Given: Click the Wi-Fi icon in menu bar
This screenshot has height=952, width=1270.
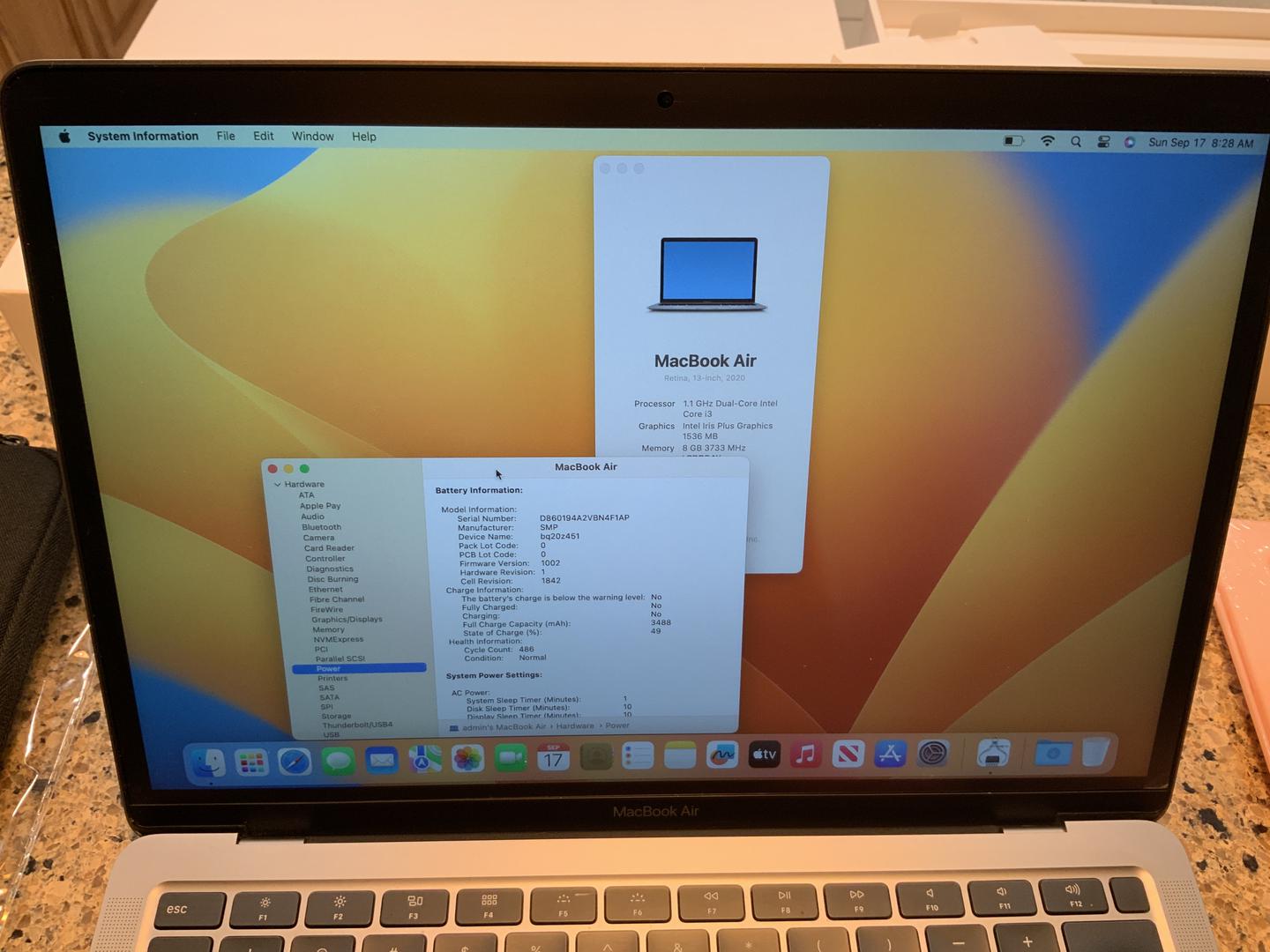Looking at the screenshot, I should (1048, 141).
